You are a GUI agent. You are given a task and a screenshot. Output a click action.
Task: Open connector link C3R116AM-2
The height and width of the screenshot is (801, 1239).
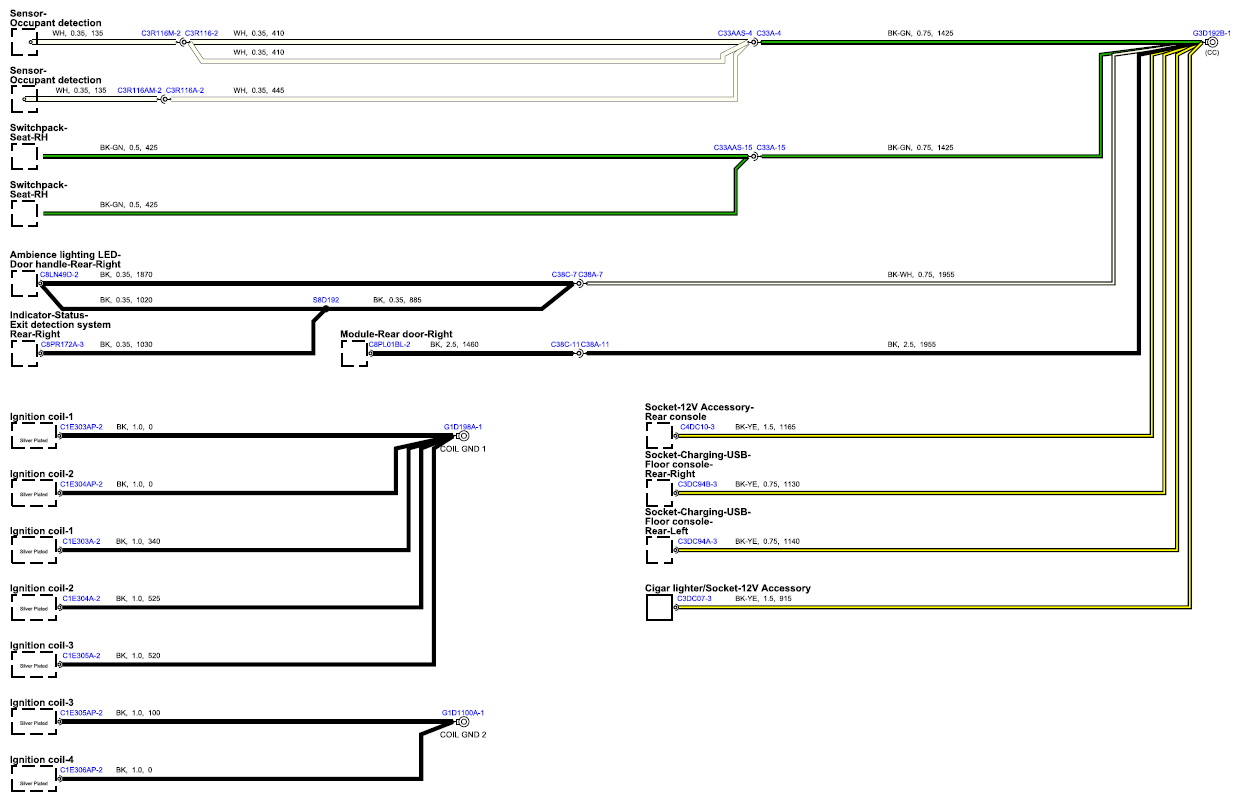[x=139, y=90]
